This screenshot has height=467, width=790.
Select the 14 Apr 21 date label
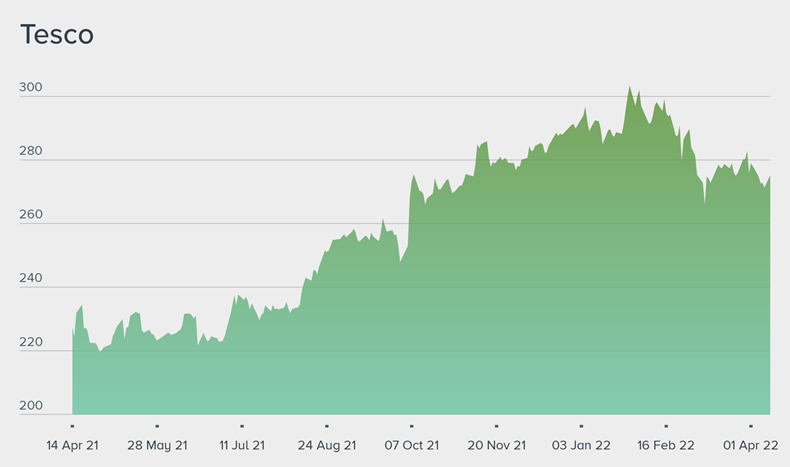(73, 445)
